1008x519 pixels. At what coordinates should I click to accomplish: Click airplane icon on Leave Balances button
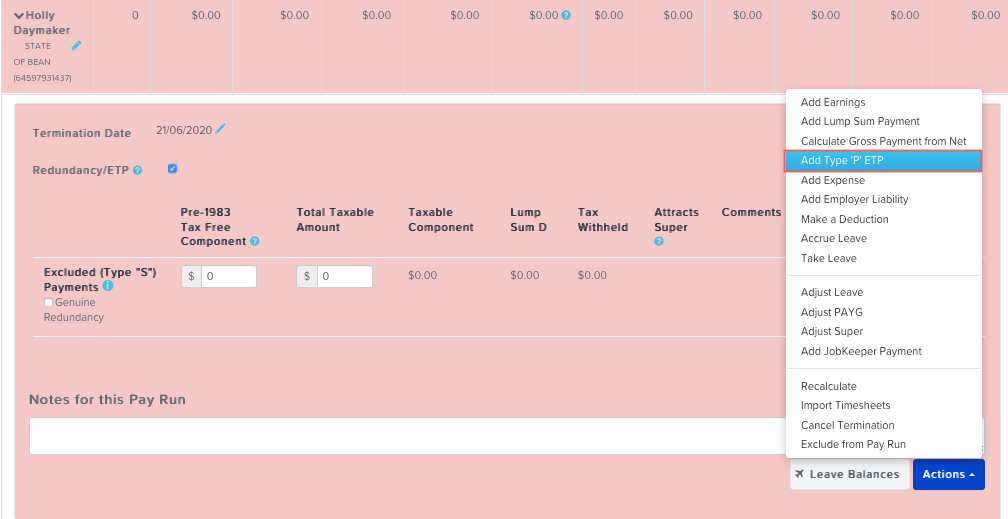click(x=800, y=474)
